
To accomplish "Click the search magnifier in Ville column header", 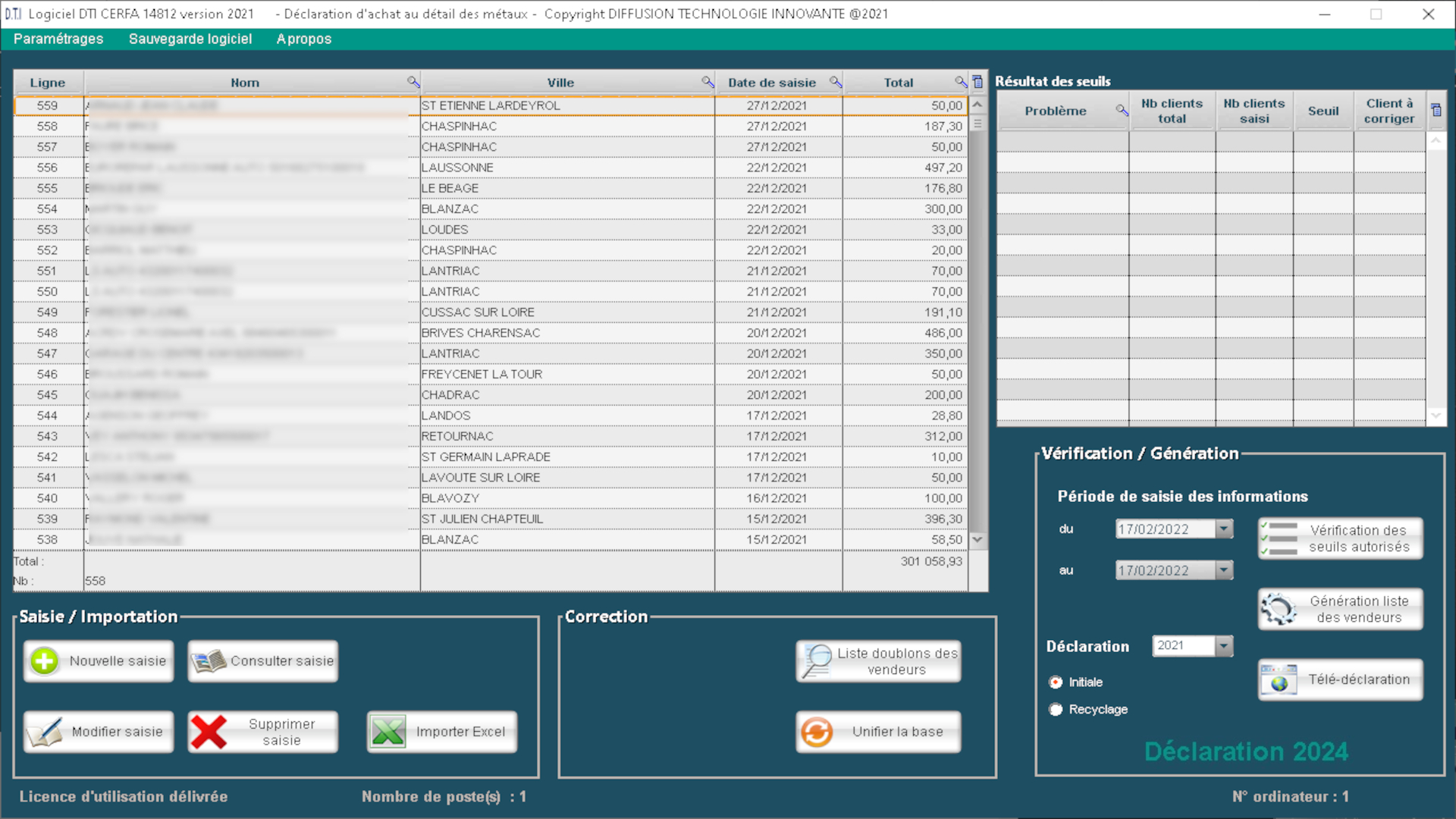I will [x=708, y=82].
